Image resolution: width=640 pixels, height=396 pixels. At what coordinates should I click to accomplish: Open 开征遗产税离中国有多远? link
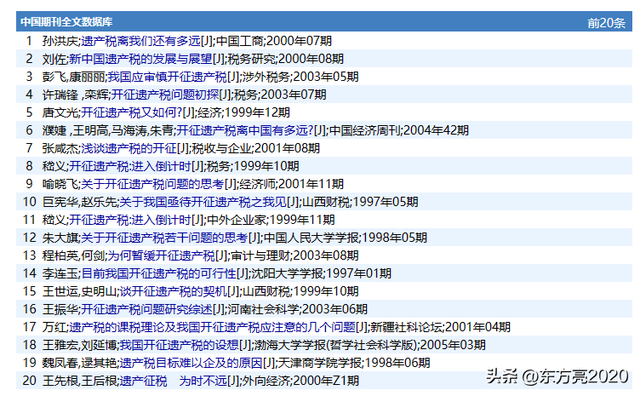tap(245, 130)
